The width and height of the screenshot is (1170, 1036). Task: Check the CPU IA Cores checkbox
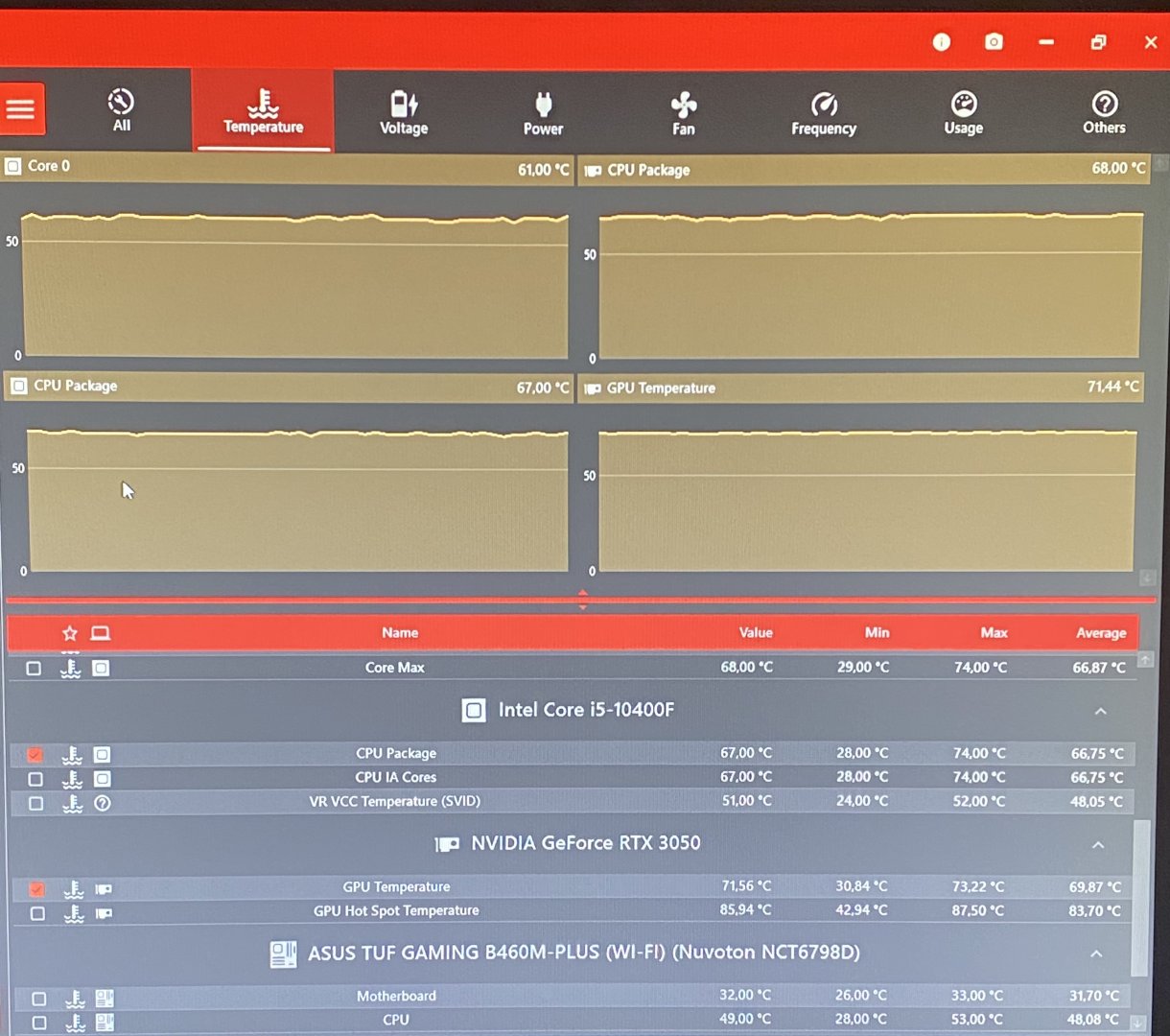tap(35, 778)
